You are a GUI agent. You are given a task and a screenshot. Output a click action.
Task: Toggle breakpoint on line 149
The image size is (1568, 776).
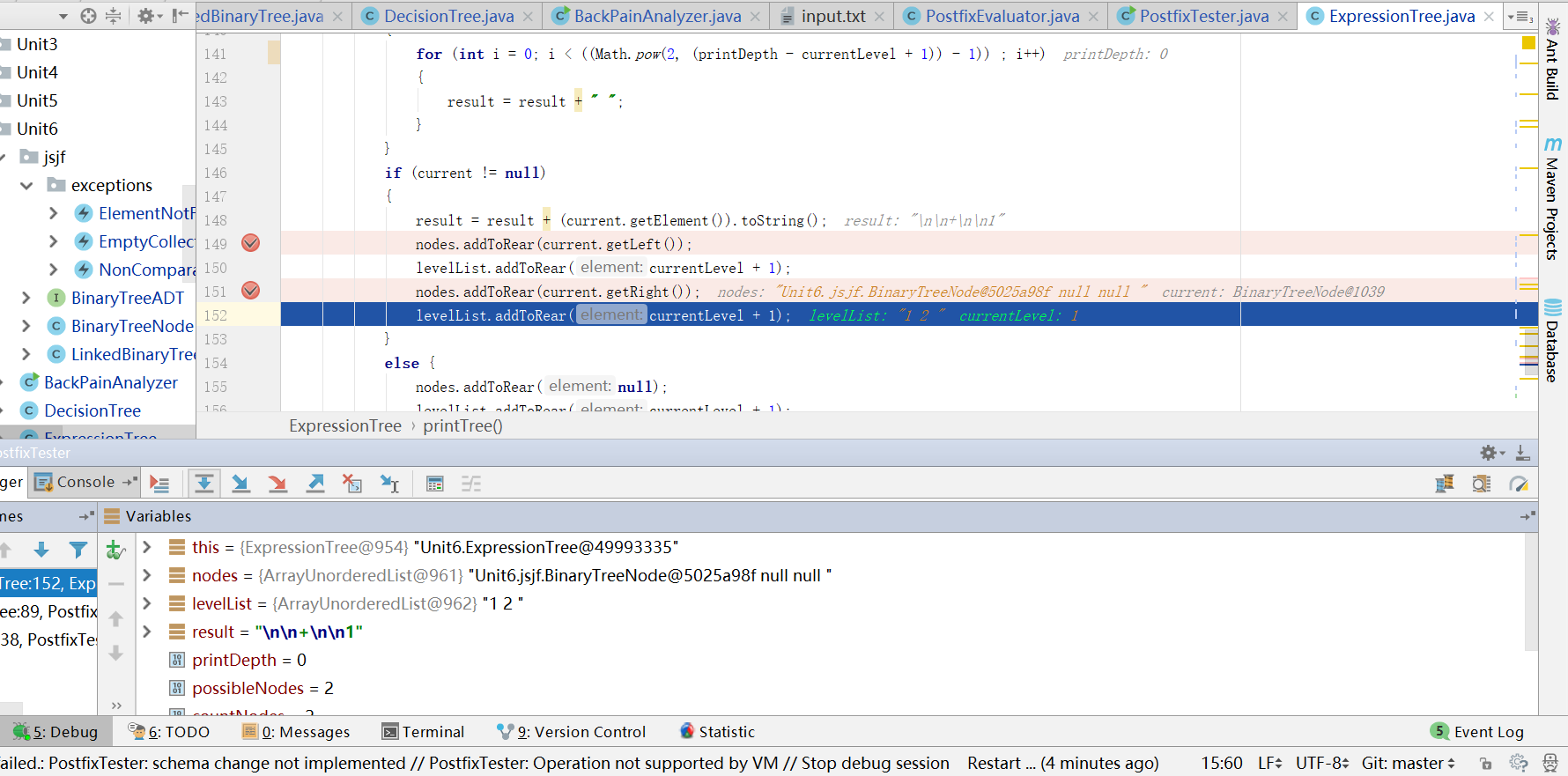click(x=251, y=243)
